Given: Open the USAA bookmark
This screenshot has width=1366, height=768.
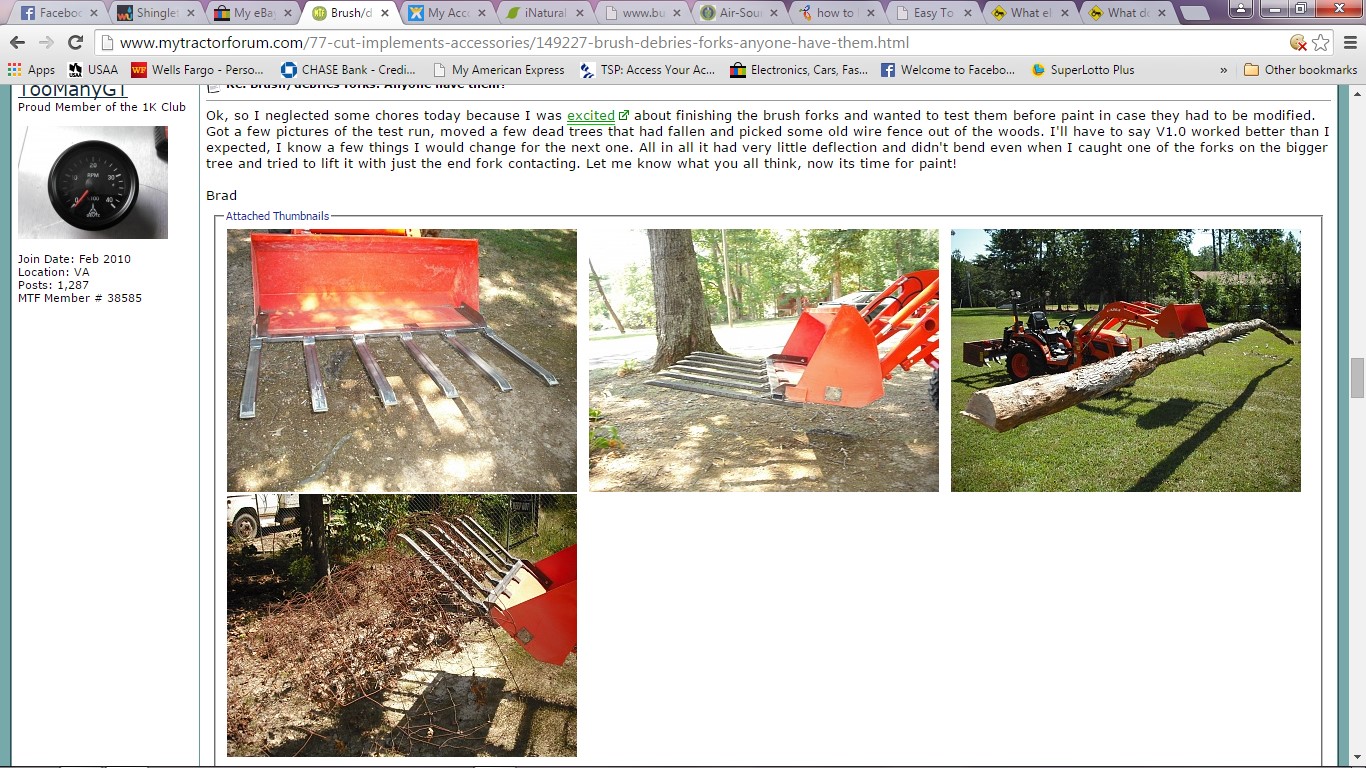Looking at the screenshot, I should coord(92,70).
